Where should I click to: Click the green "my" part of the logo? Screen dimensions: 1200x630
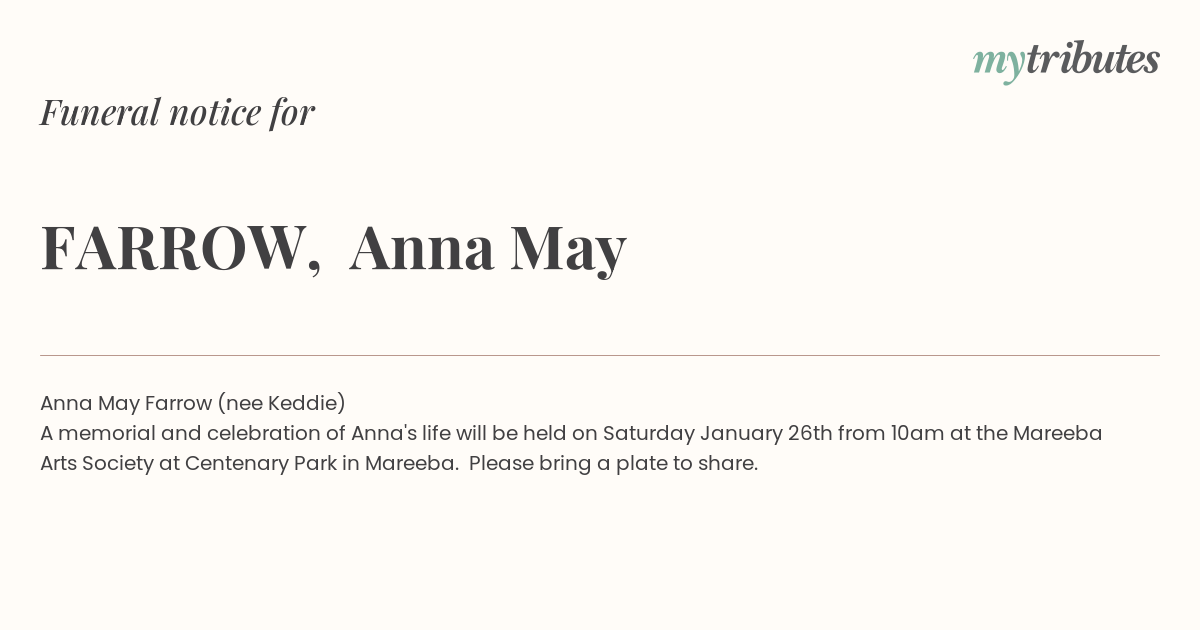pyautogui.click(x=999, y=65)
